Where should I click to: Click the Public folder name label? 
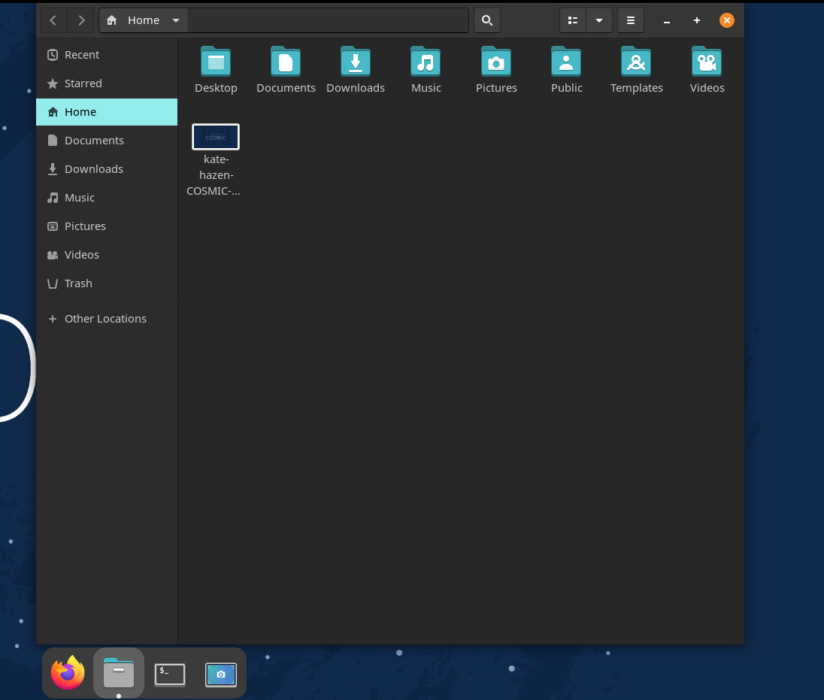coord(566,88)
